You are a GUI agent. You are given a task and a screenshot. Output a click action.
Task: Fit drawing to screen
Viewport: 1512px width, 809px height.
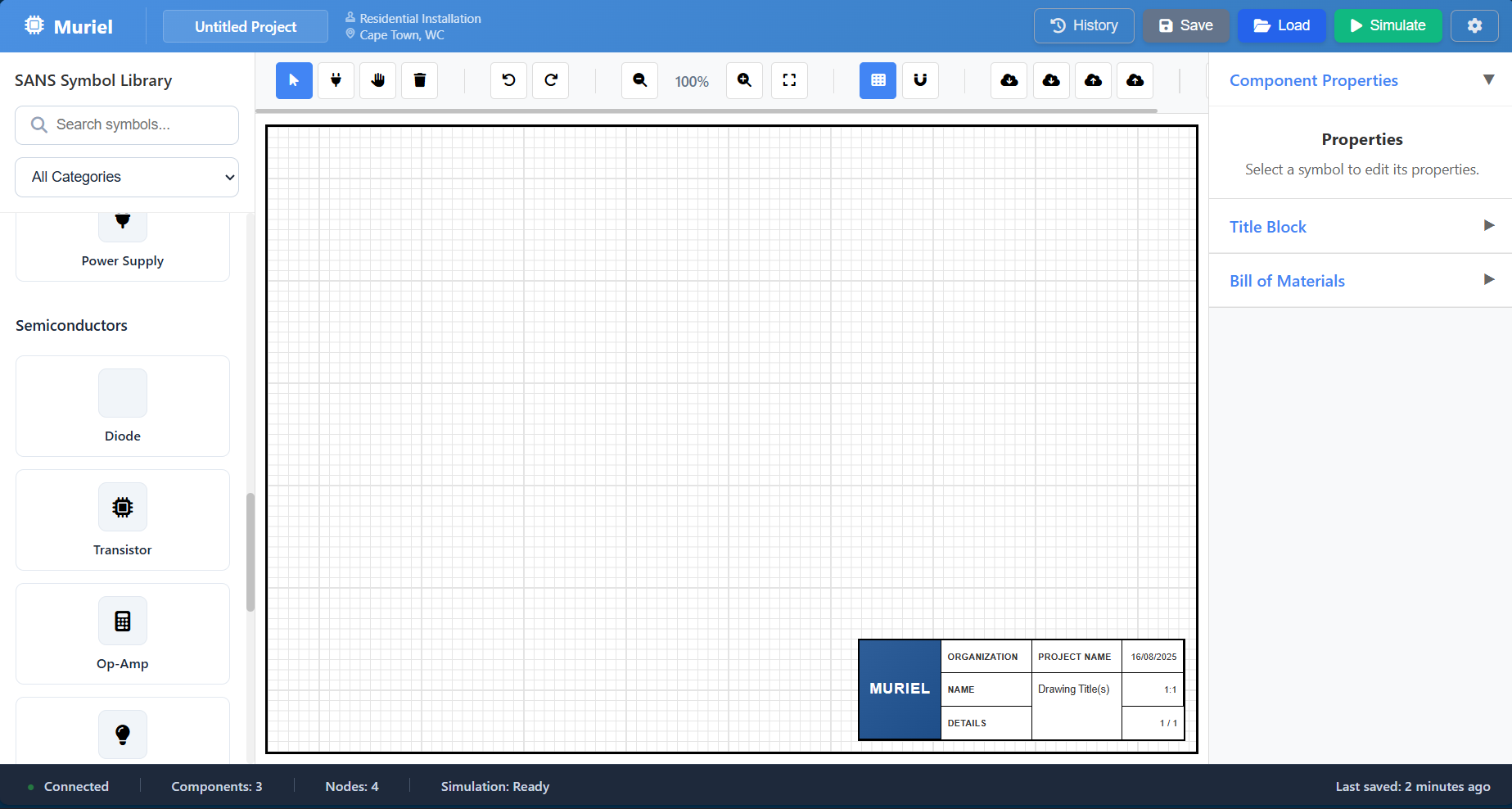[x=789, y=80]
